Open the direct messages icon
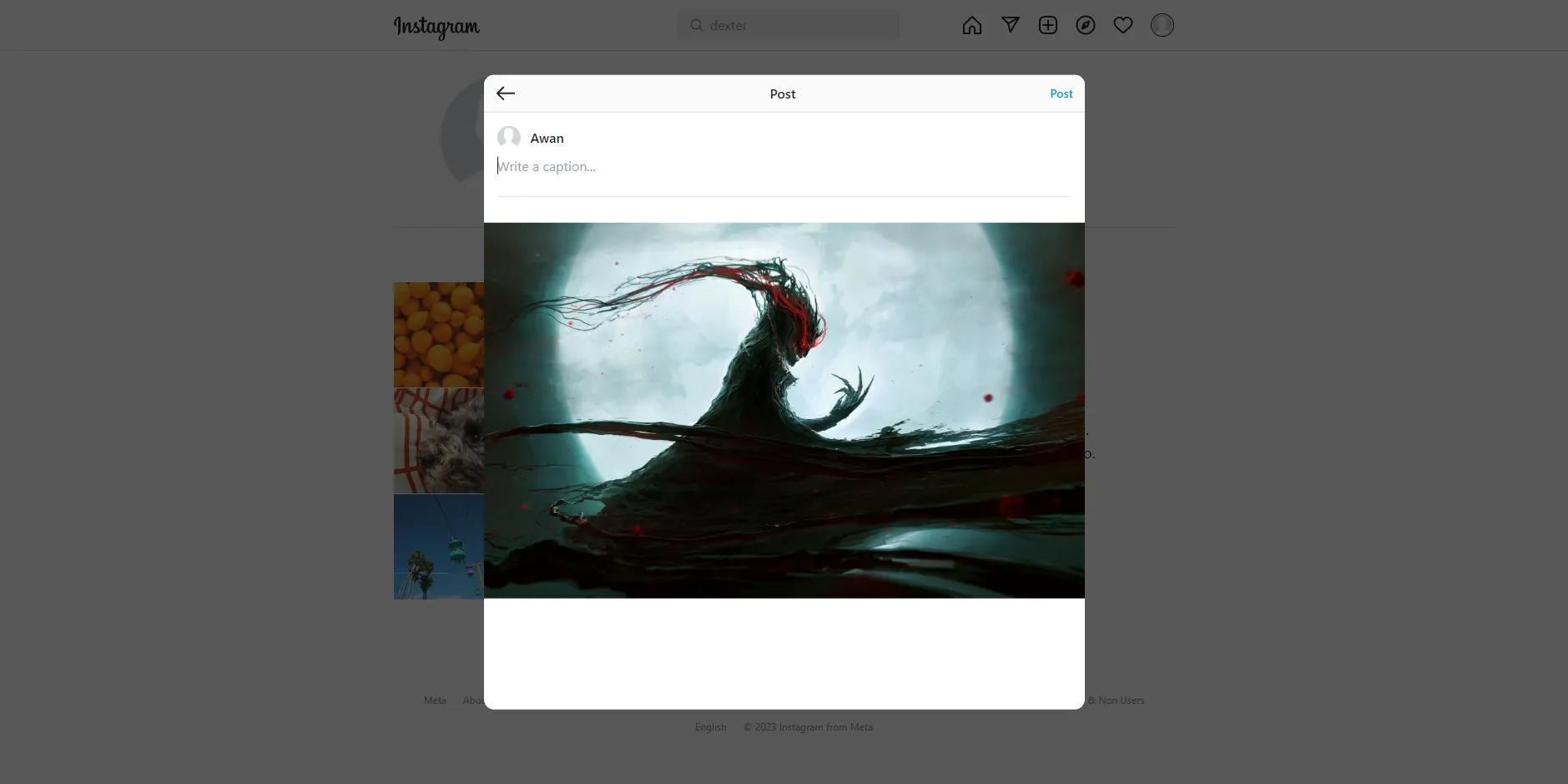 pos(1010,25)
